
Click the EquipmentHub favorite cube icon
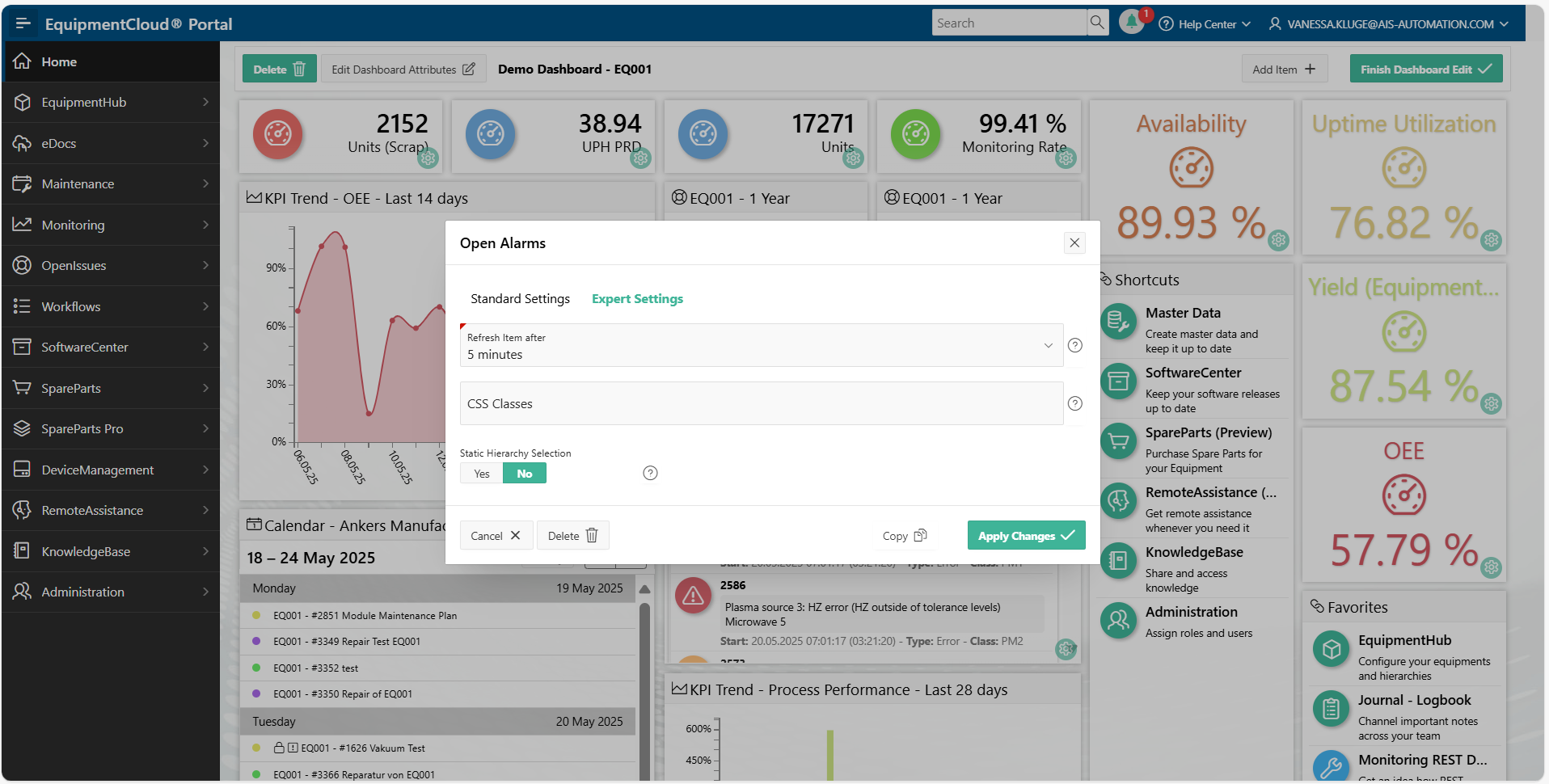click(1332, 649)
